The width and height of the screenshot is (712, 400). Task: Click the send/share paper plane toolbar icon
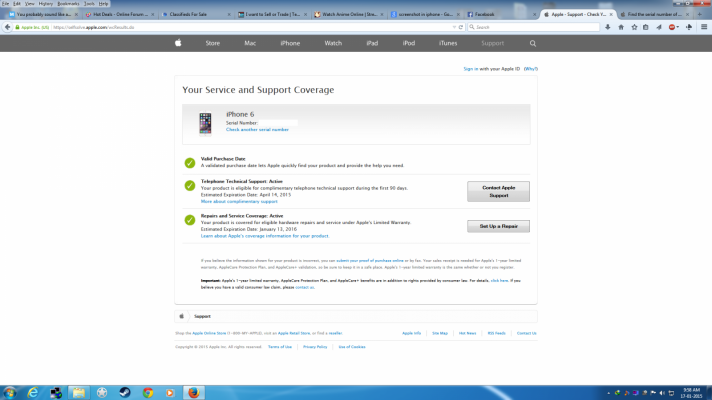point(659,27)
